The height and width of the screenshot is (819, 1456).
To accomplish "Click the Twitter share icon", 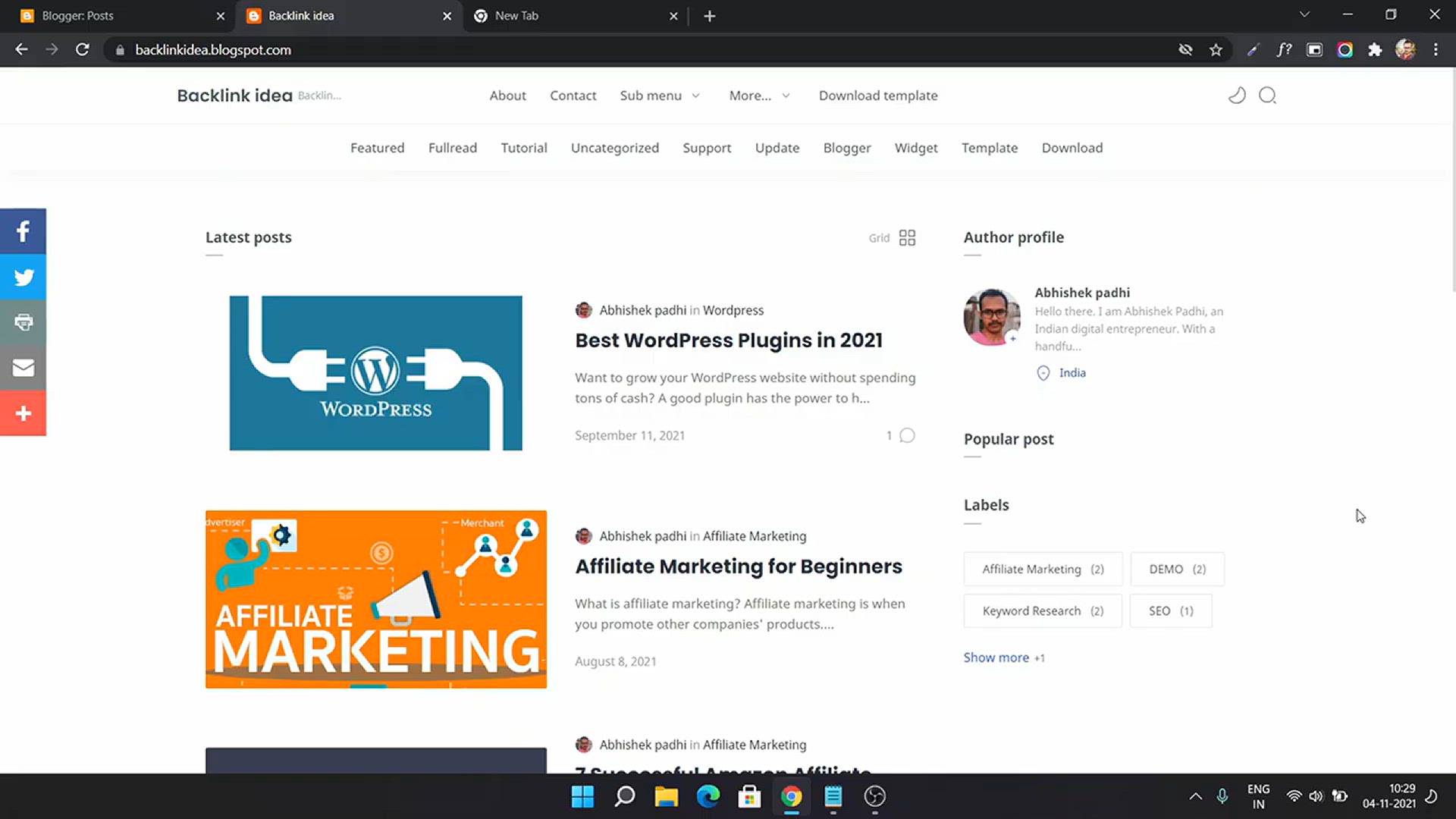I will (23, 277).
